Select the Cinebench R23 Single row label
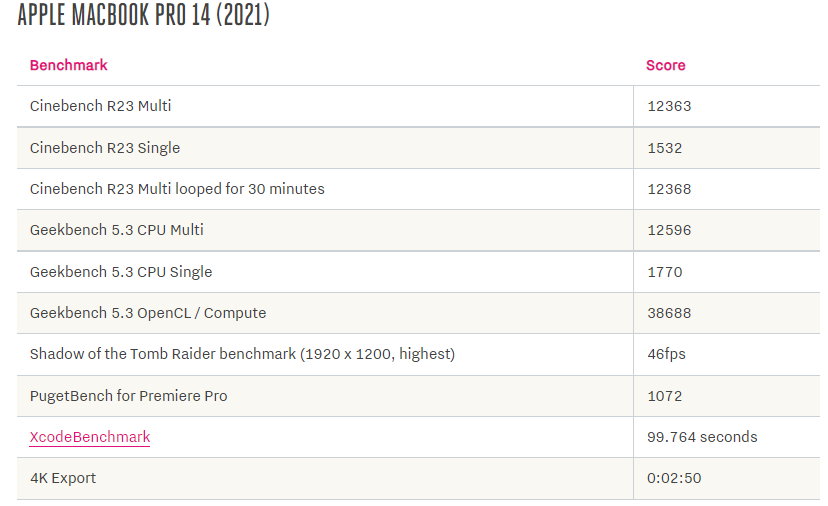 (105, 148)
